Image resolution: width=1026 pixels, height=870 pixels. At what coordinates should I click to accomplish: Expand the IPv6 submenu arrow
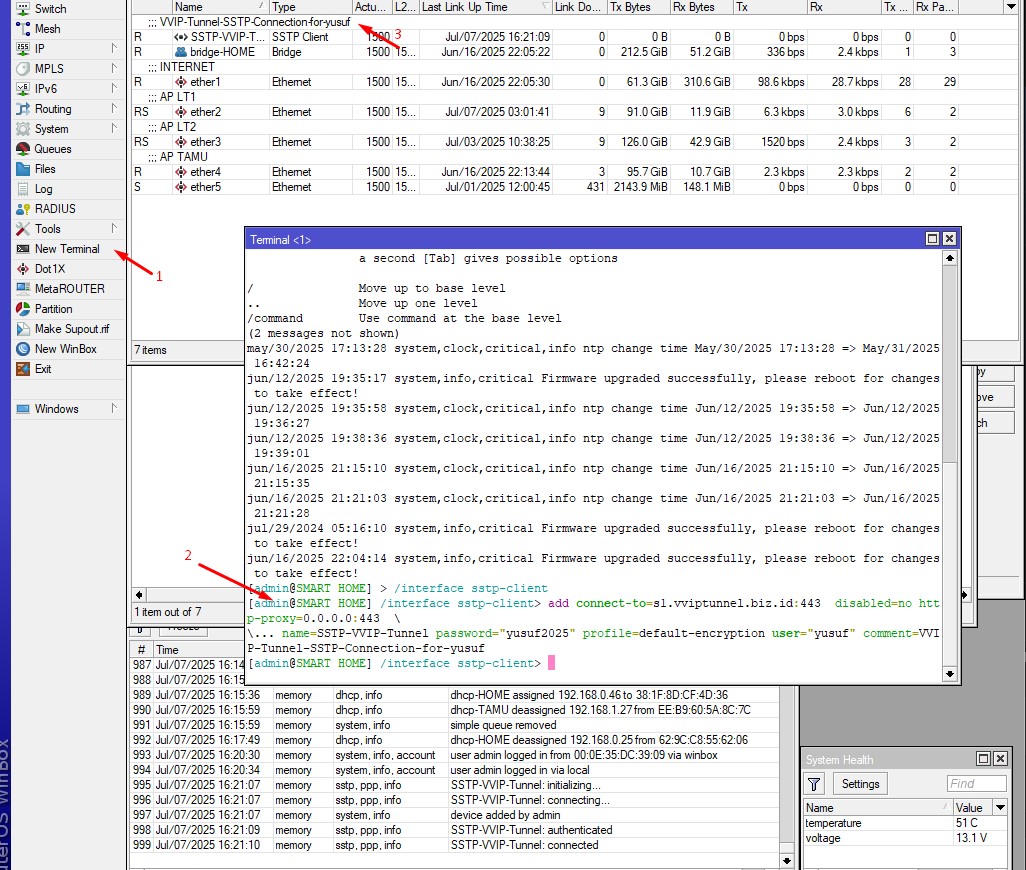(115, 88)
